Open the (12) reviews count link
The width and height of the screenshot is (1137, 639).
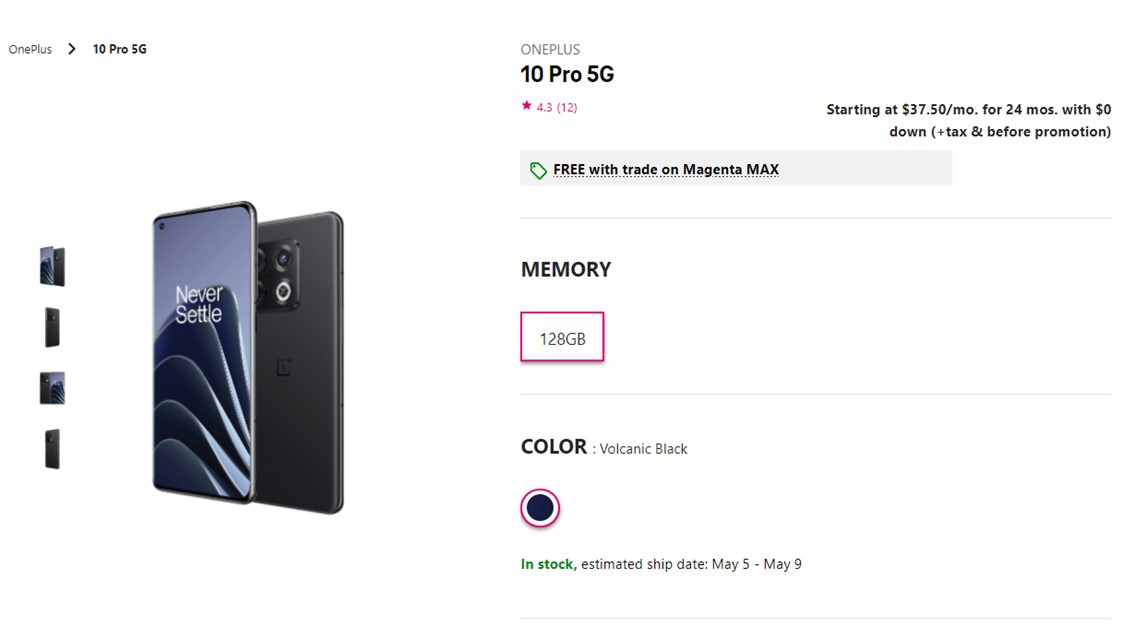click(x=567, y=107)
